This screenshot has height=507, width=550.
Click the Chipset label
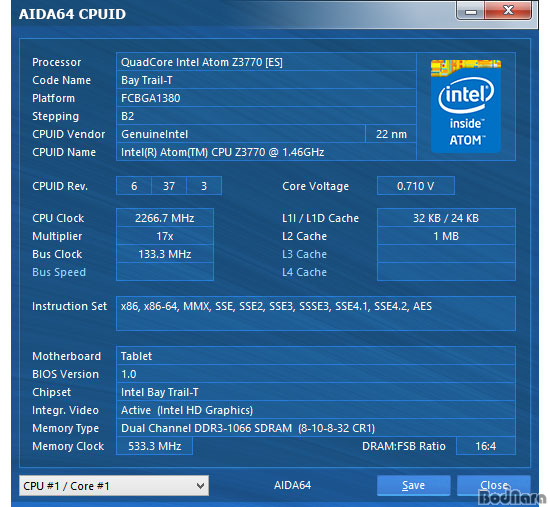pyautogui.click(x=51, y=393)
